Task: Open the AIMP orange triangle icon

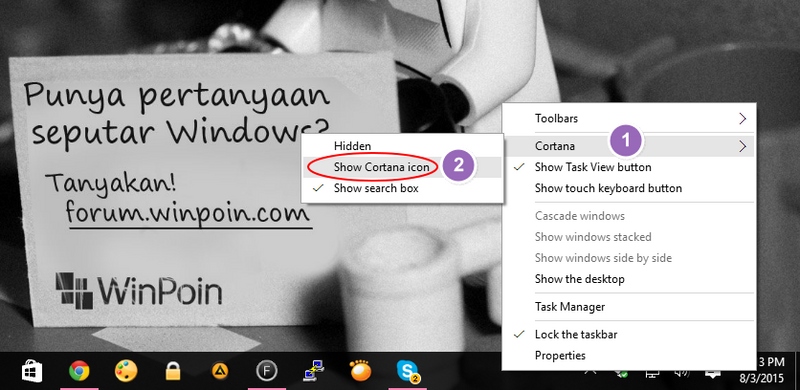Action: (220, 371)
